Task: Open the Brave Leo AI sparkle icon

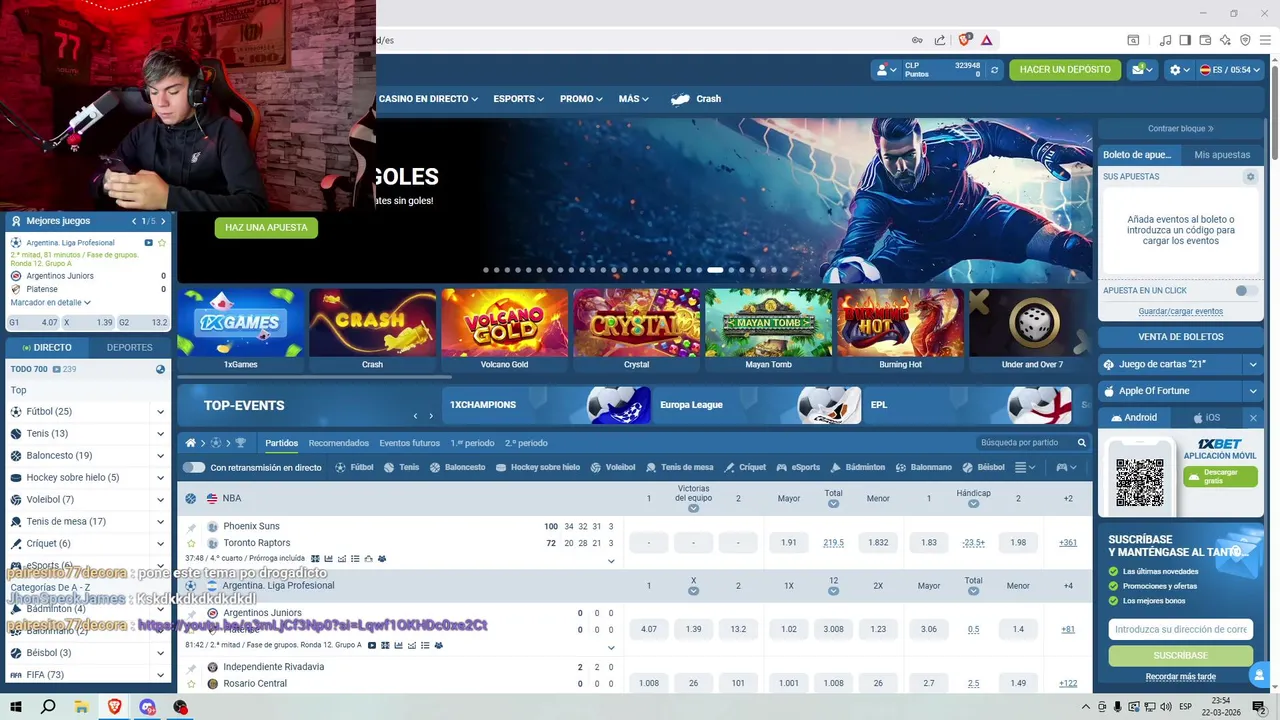Action: [x=1226, y=40]
